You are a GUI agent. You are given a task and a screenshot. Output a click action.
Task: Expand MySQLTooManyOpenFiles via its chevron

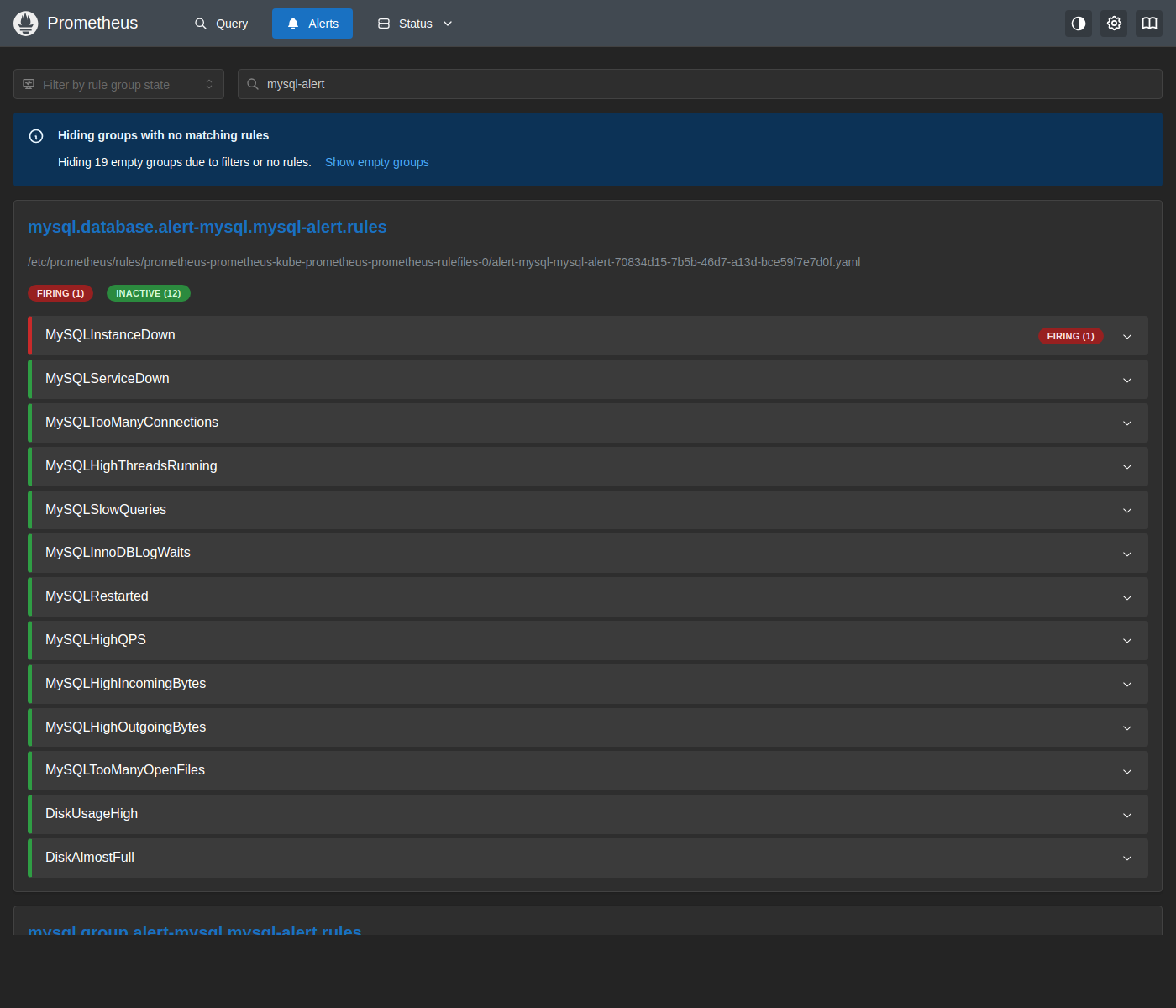pyautogui.click(x=1127, y=772)
